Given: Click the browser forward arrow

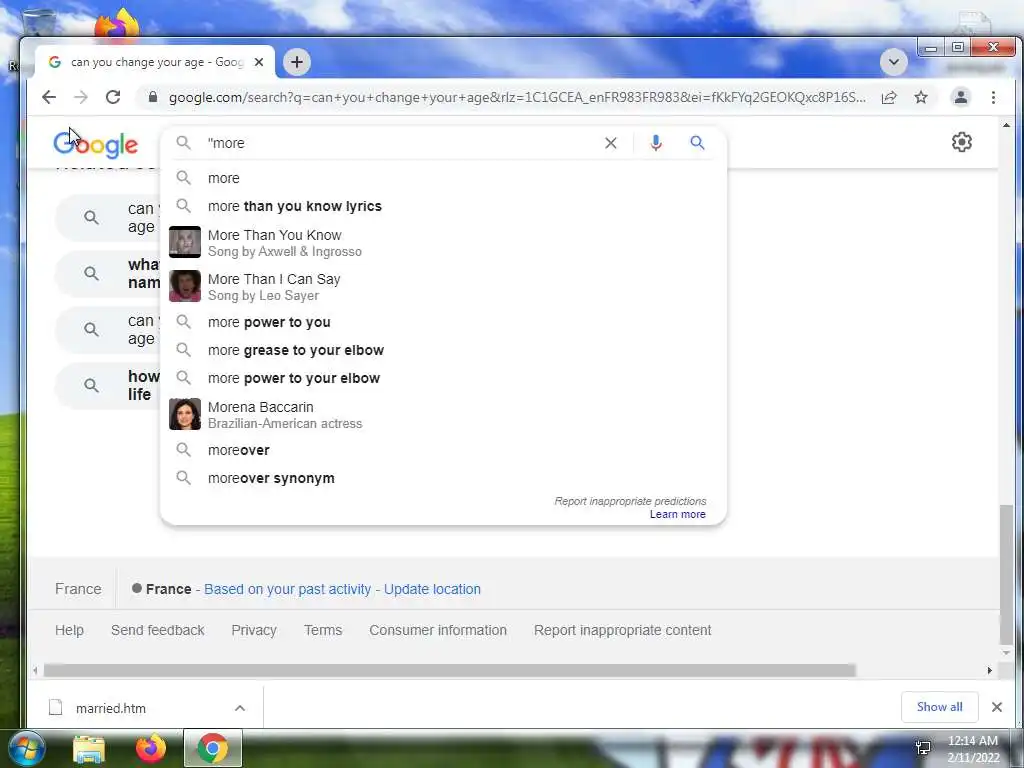Looking at the screenshot, I should (x=81, y=97).
